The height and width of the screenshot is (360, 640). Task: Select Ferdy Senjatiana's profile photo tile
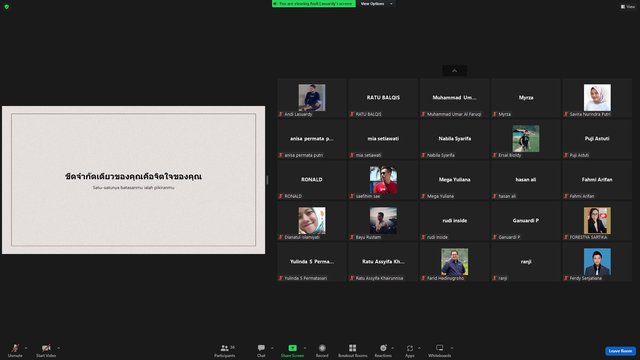pos(597,262)
